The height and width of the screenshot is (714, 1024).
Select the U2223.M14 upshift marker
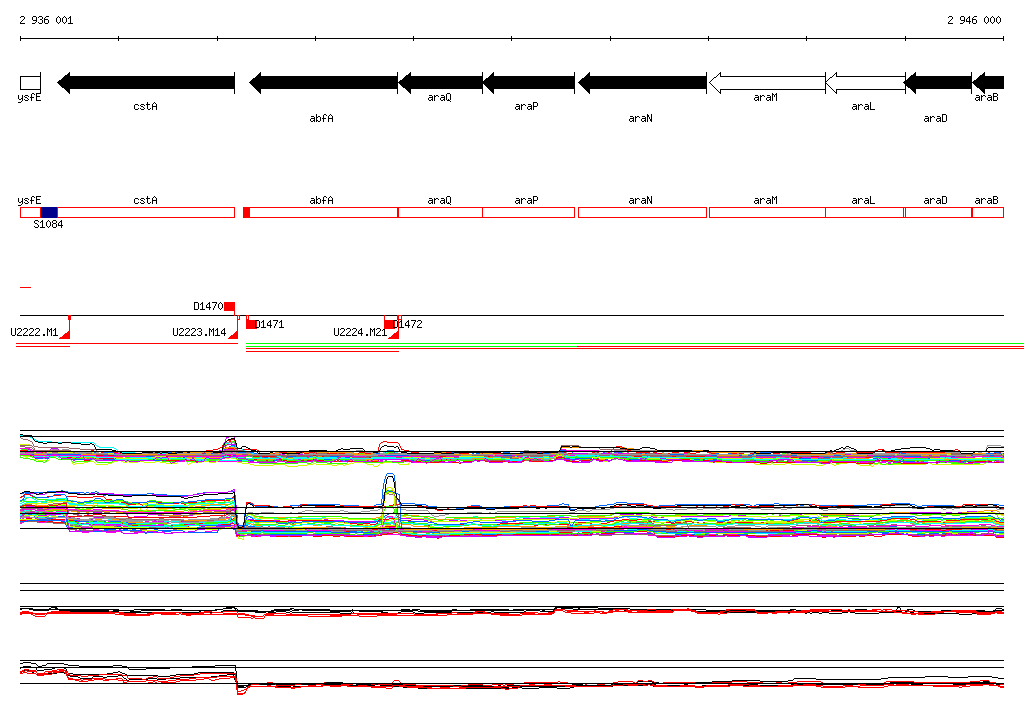point(233,334)
